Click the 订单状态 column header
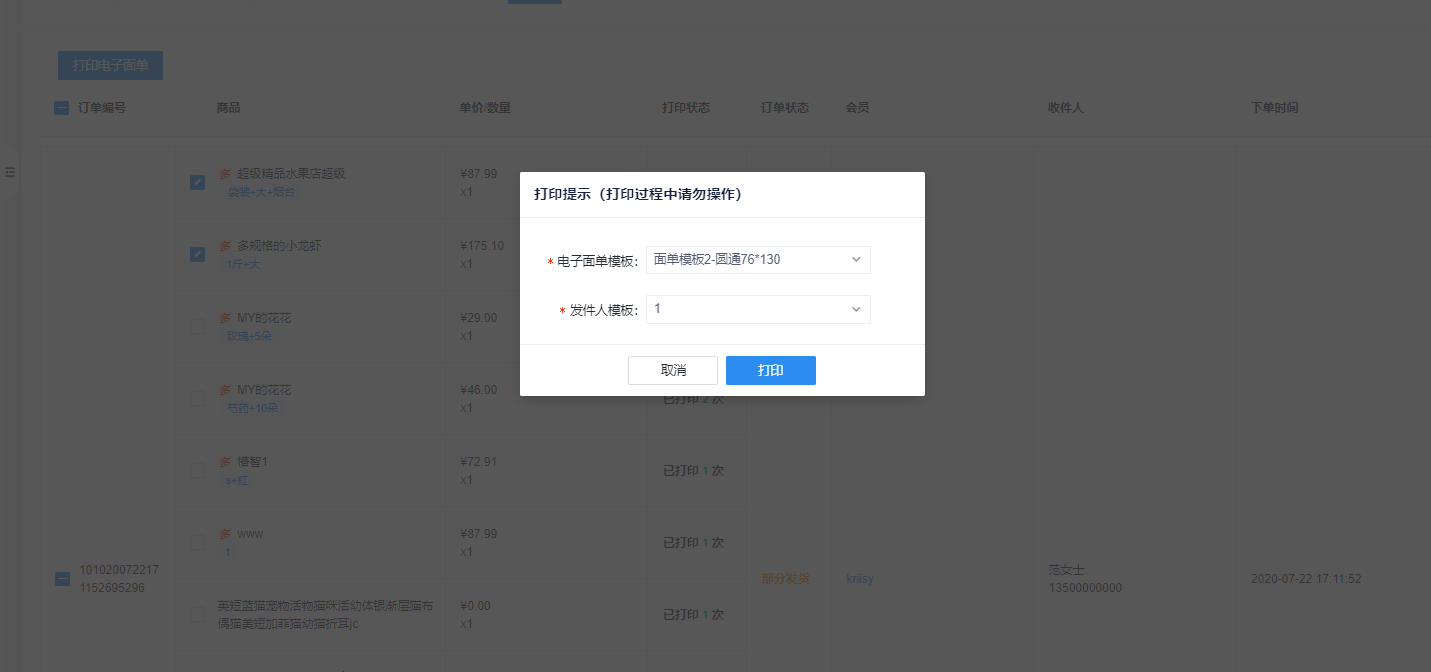 pyautogui.click(x=785, y=108)
